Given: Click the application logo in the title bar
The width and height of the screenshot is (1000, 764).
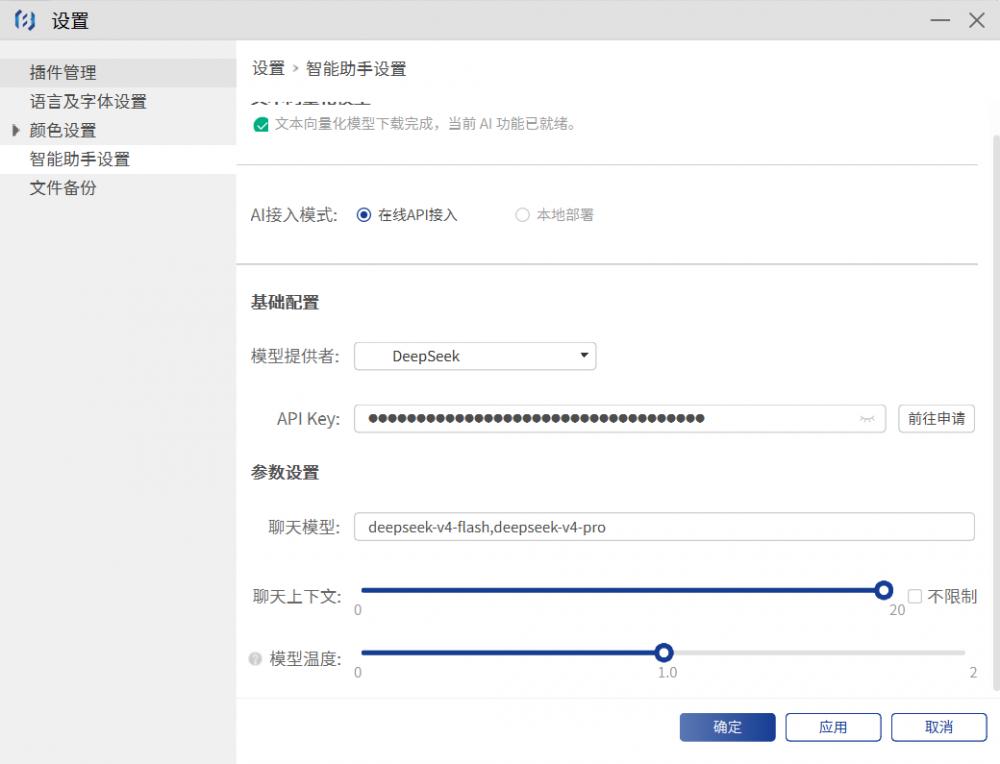Looking at the screenshot, I should click(x=23, y=20).
